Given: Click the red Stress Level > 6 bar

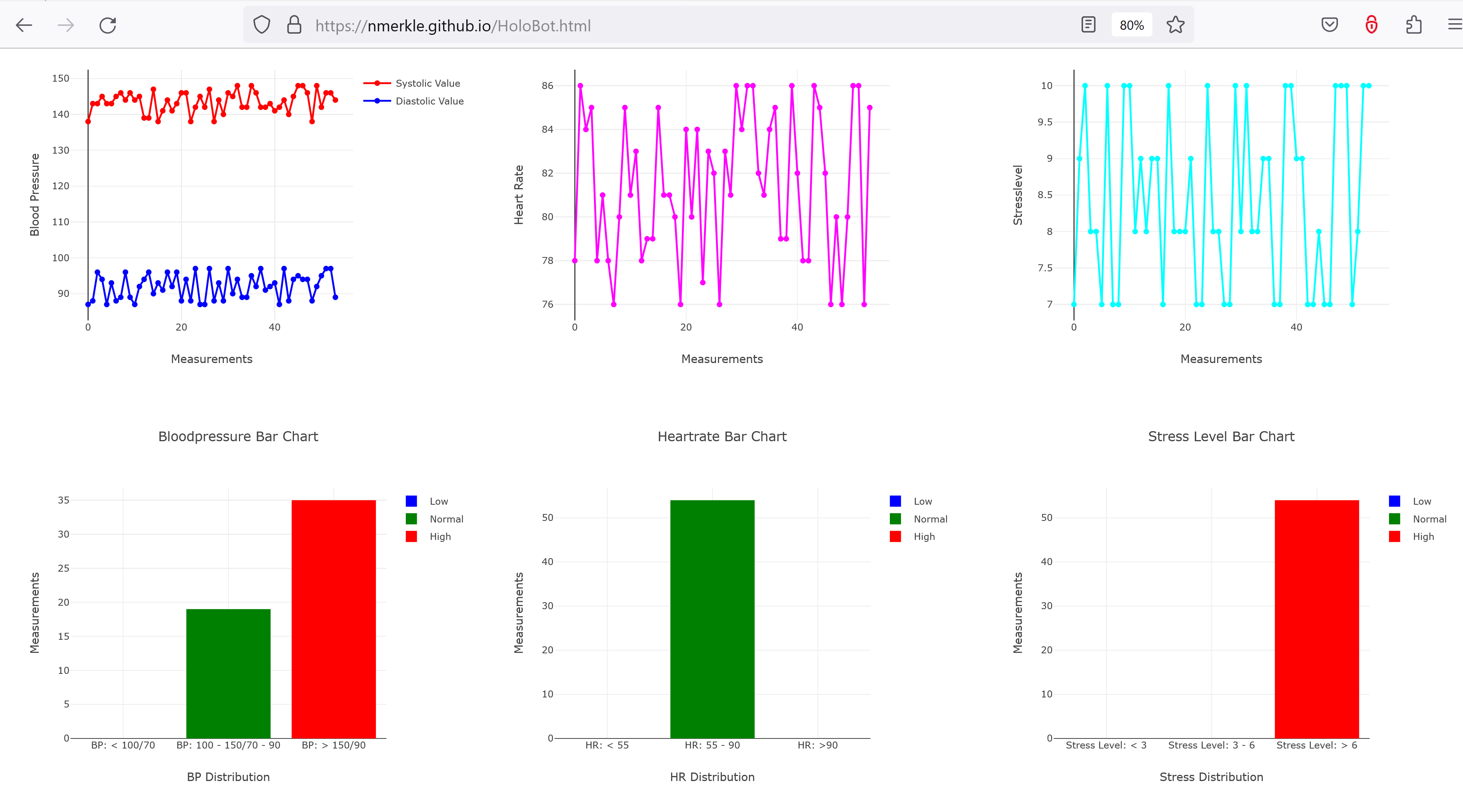Looking at the screenshot, I should pos(1317,618).
